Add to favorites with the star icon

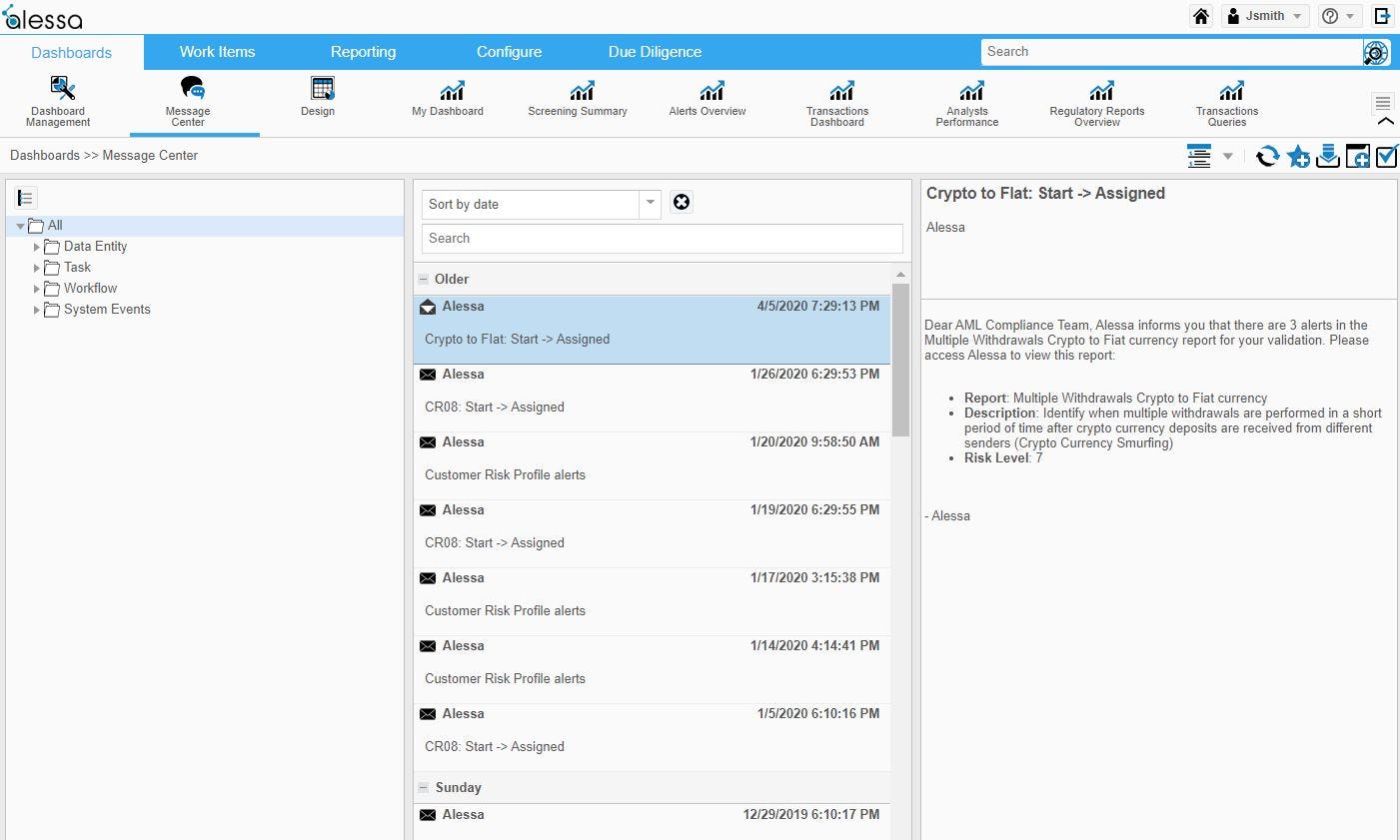(1298, 156)
